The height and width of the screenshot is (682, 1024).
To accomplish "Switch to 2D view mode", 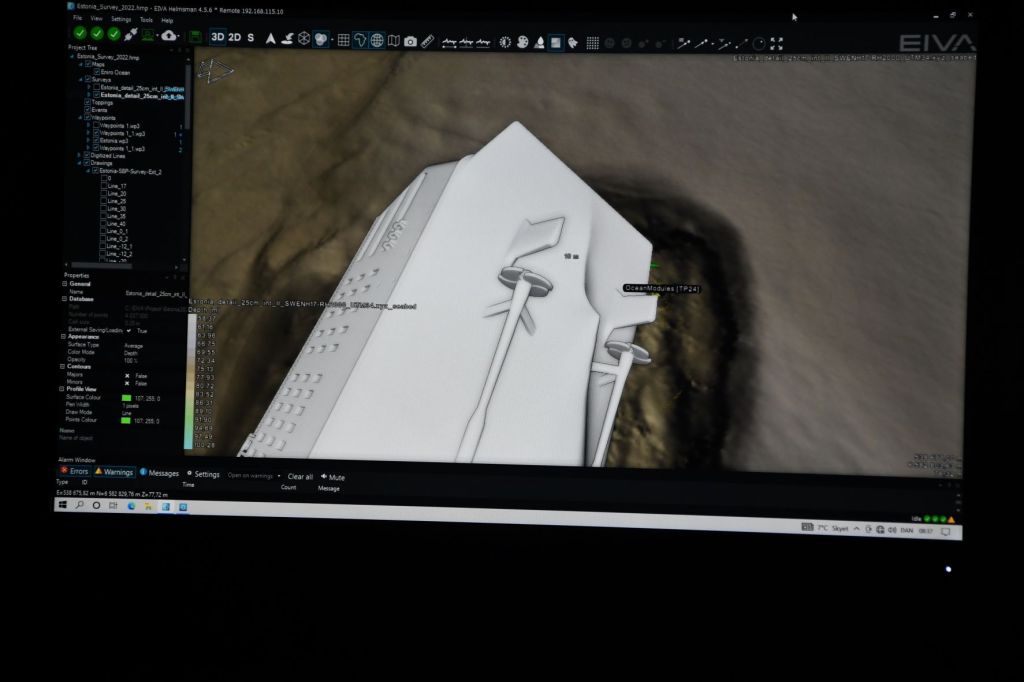I will click(234, 38).
